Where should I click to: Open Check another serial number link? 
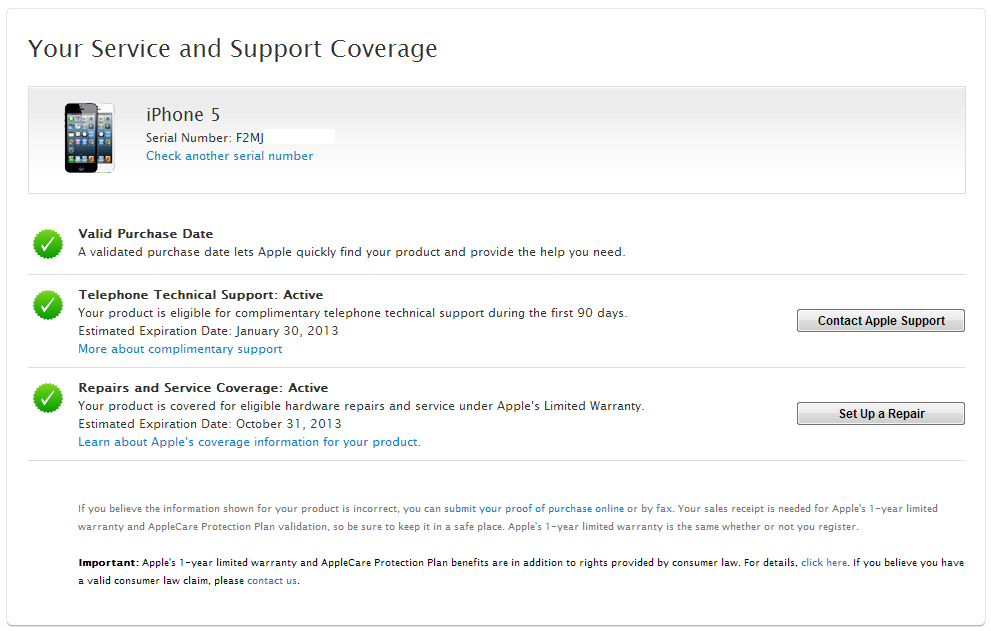pyautogui.click(x=229, y=156)
